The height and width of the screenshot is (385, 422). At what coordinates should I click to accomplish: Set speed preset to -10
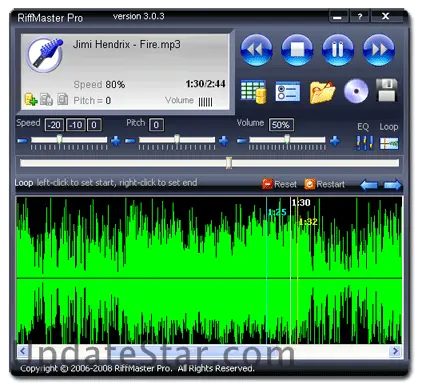(76, 125)
